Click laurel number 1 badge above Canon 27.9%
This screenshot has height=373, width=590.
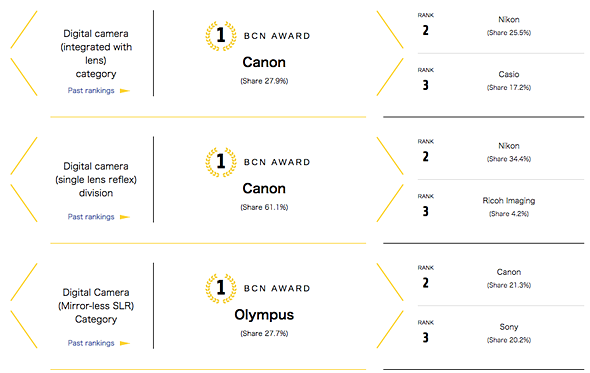point(221,36)
